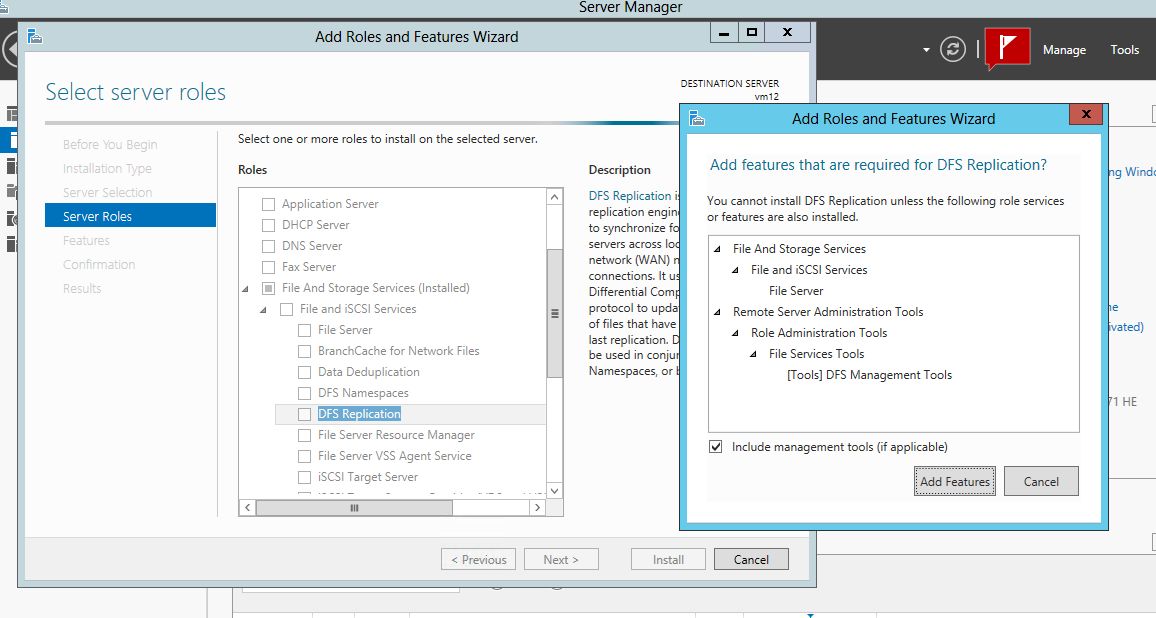Go to the Results step
This screenshot has width=1156, height=618.
[x=82, y=288]
